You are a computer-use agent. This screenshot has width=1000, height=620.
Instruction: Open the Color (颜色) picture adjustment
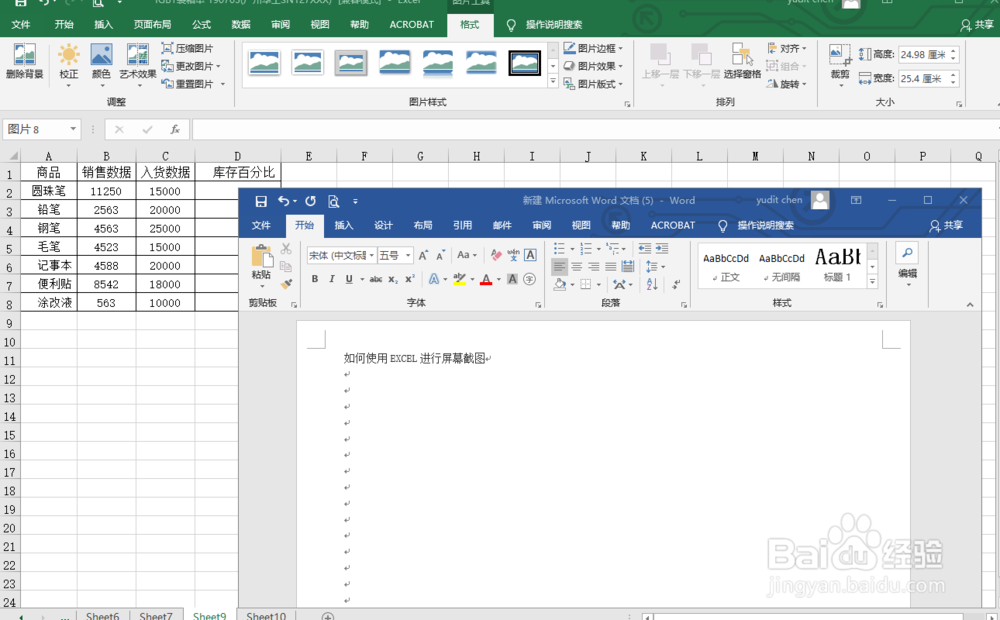click(101, 62)
